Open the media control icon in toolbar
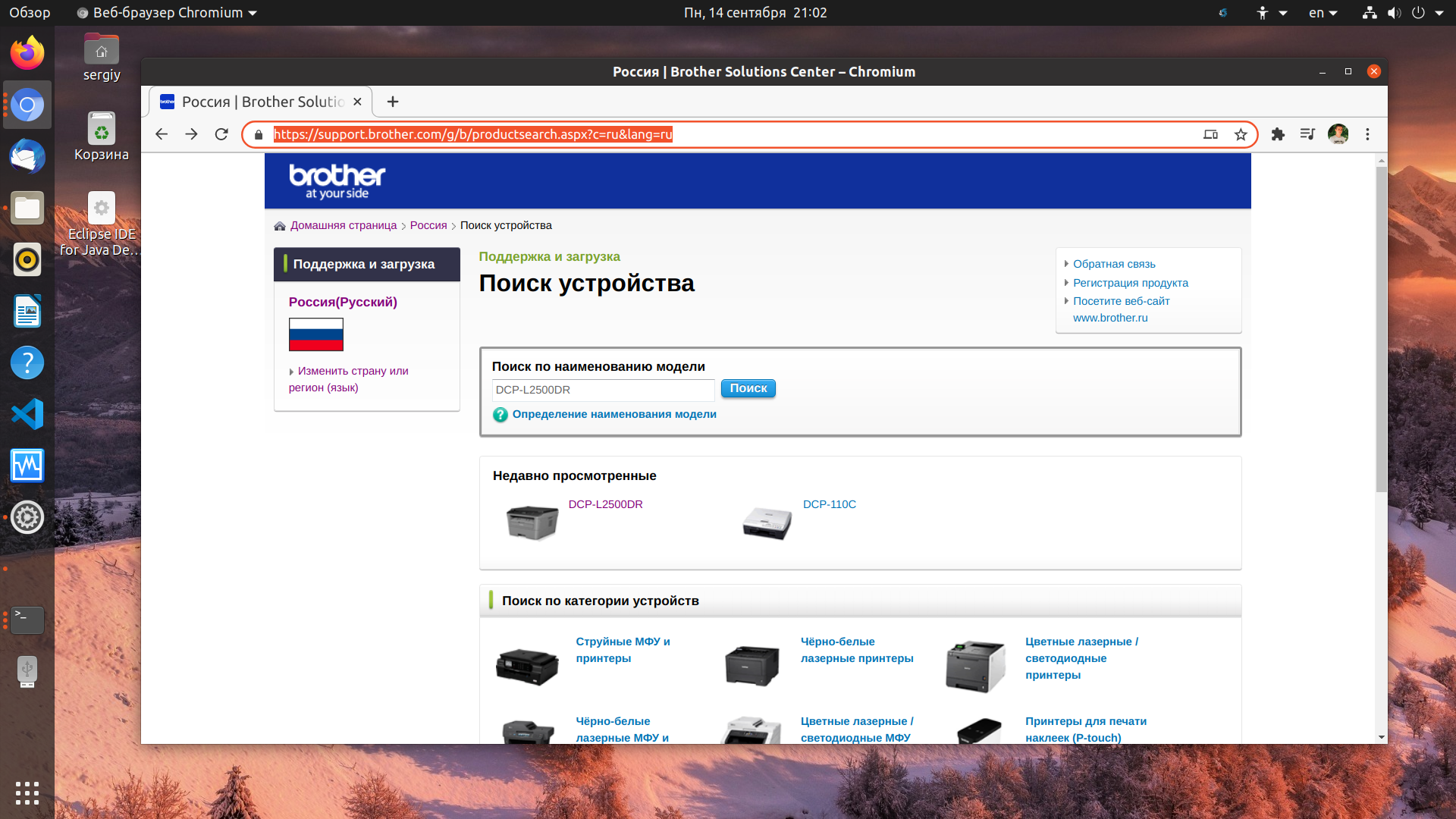Viewport: 1456px width, 819px height. [1307, 134]
